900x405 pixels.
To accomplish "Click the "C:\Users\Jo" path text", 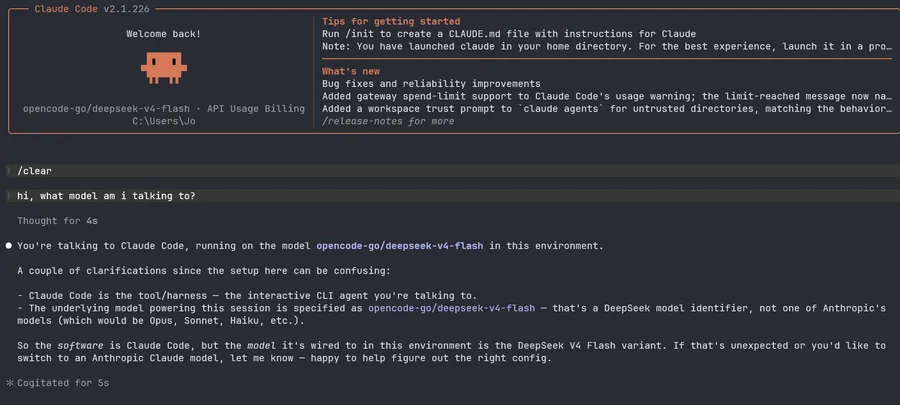I will click(x=164, y=121).
